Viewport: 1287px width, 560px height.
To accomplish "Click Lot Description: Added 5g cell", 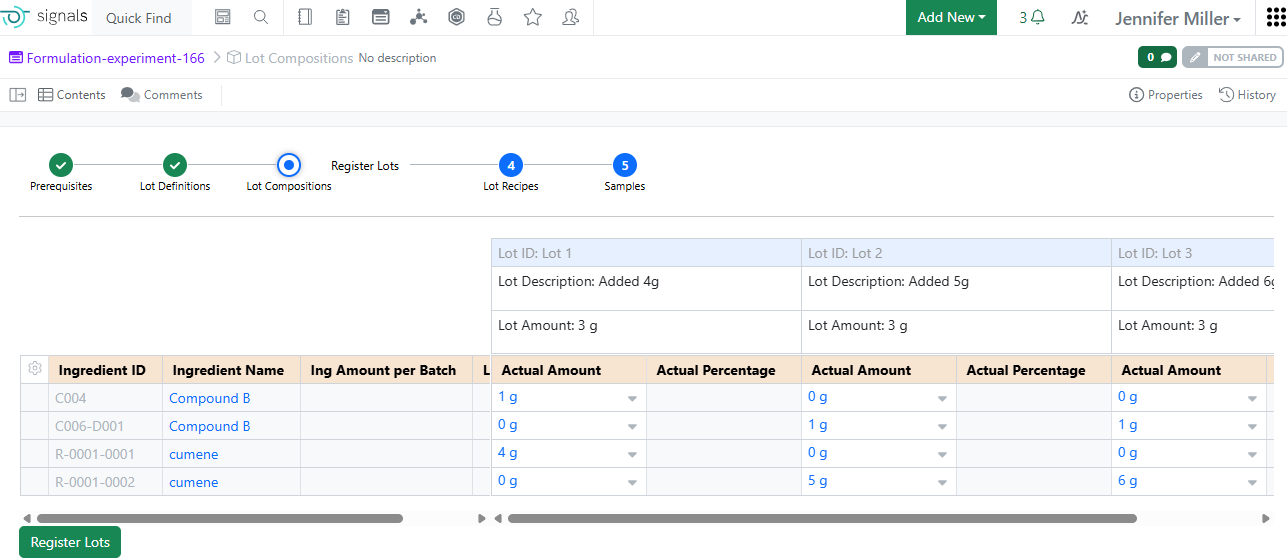I will (956, 288).
